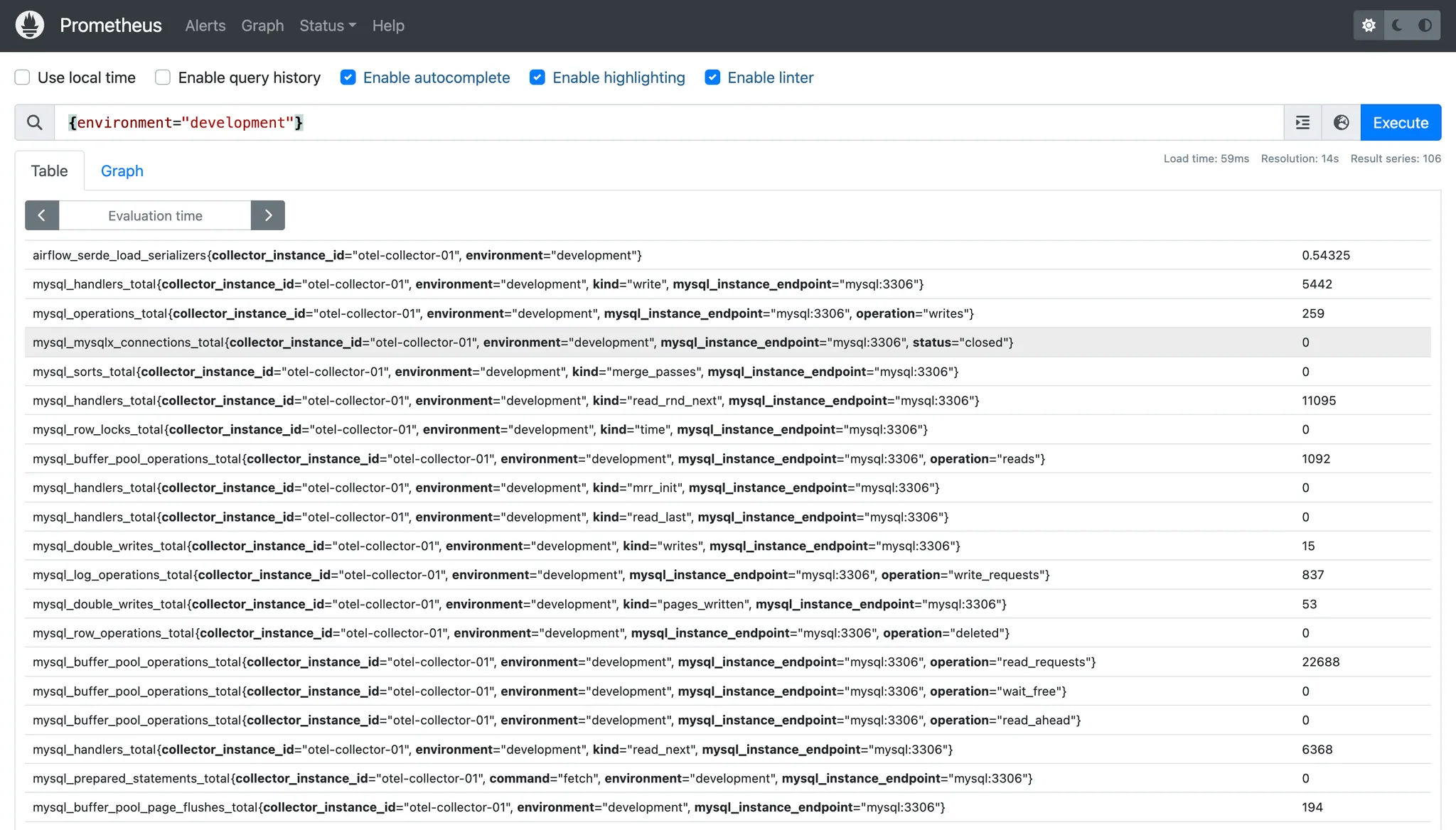Viewport: 1456px width, 830px height.
Task: Click mysql_prepared_statements_total command="fetch" row
Action: click(x=728, y=779)
